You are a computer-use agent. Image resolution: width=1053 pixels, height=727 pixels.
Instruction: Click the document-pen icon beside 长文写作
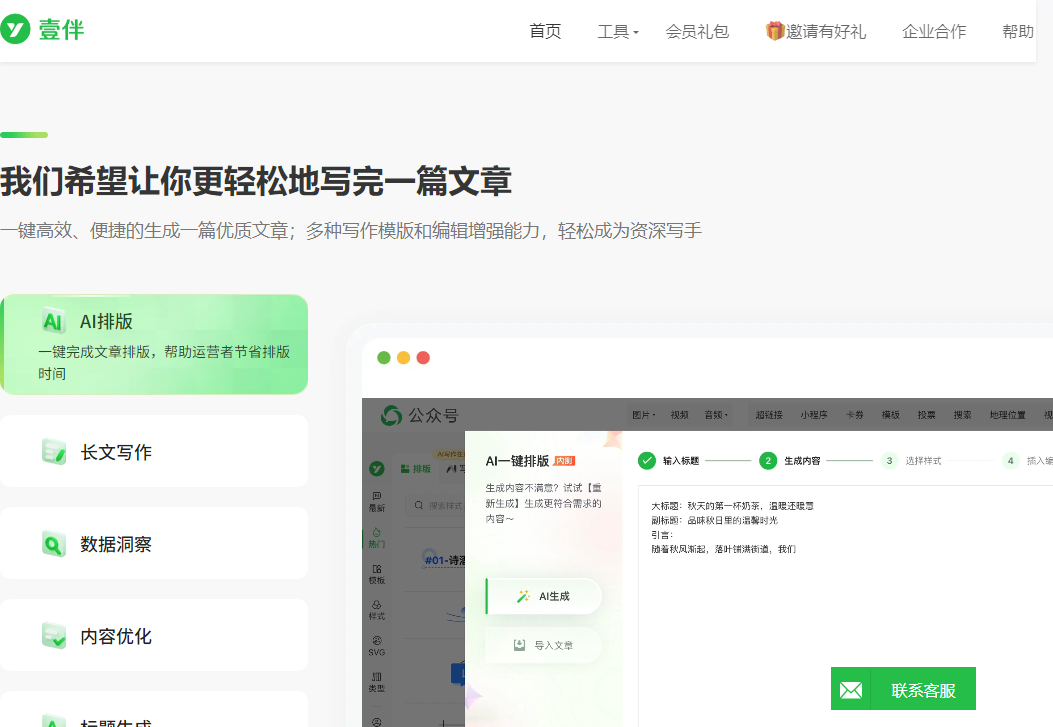54,452
